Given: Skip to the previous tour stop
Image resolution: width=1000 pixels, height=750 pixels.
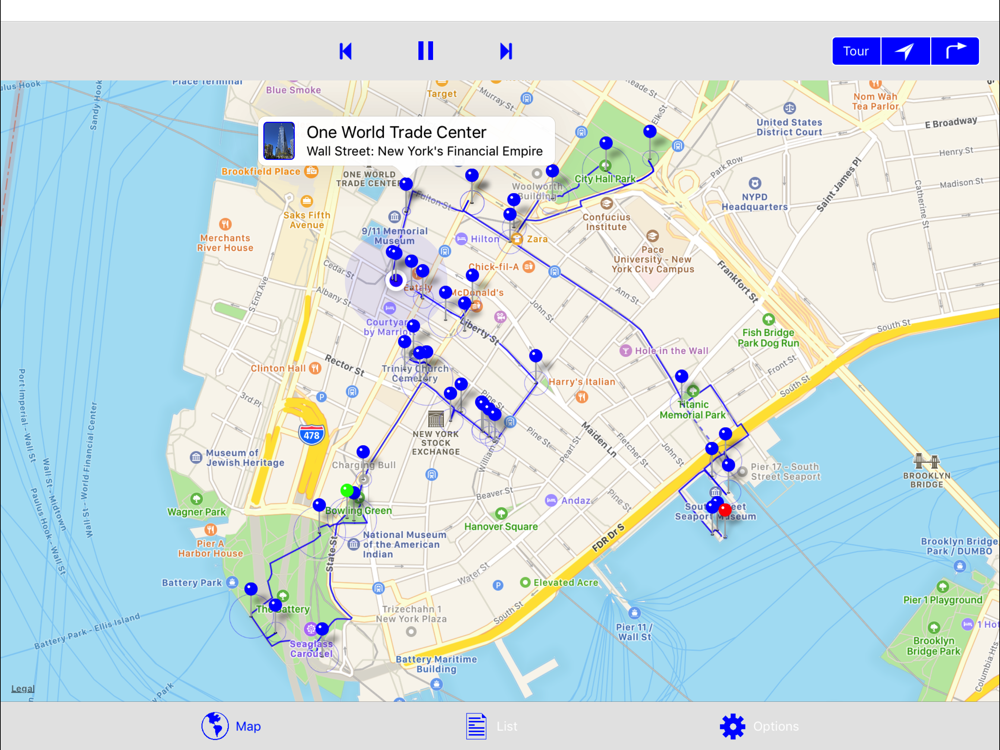Looking at the screenshot, I should 346,51.
